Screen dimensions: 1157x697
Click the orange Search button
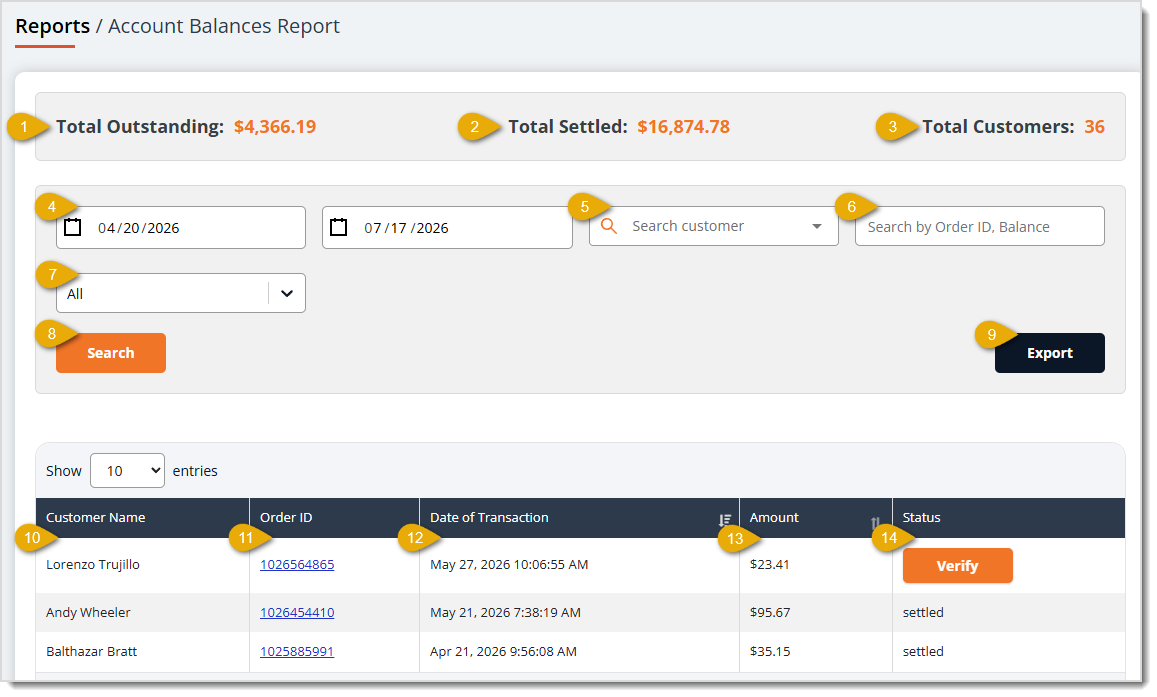(111, 353)
